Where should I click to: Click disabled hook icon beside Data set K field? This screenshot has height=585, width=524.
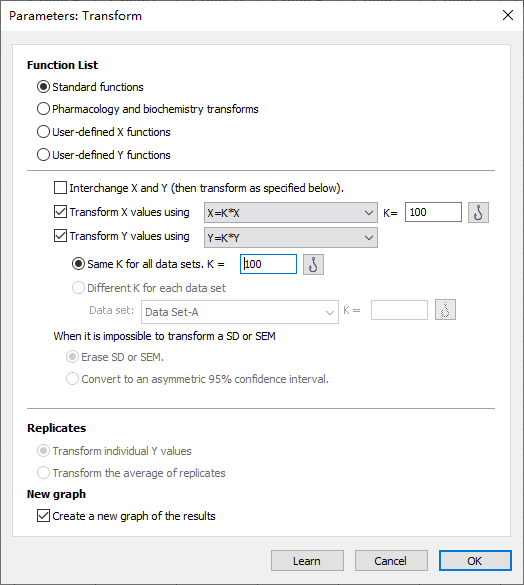pos(445,310)
